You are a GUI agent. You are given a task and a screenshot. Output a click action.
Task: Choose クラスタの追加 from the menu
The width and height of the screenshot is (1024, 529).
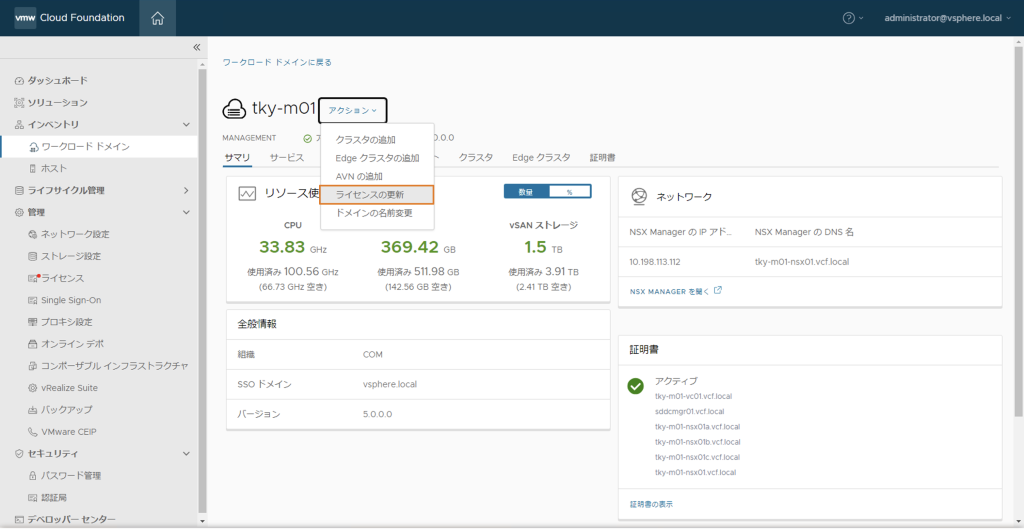coord(365,140)
